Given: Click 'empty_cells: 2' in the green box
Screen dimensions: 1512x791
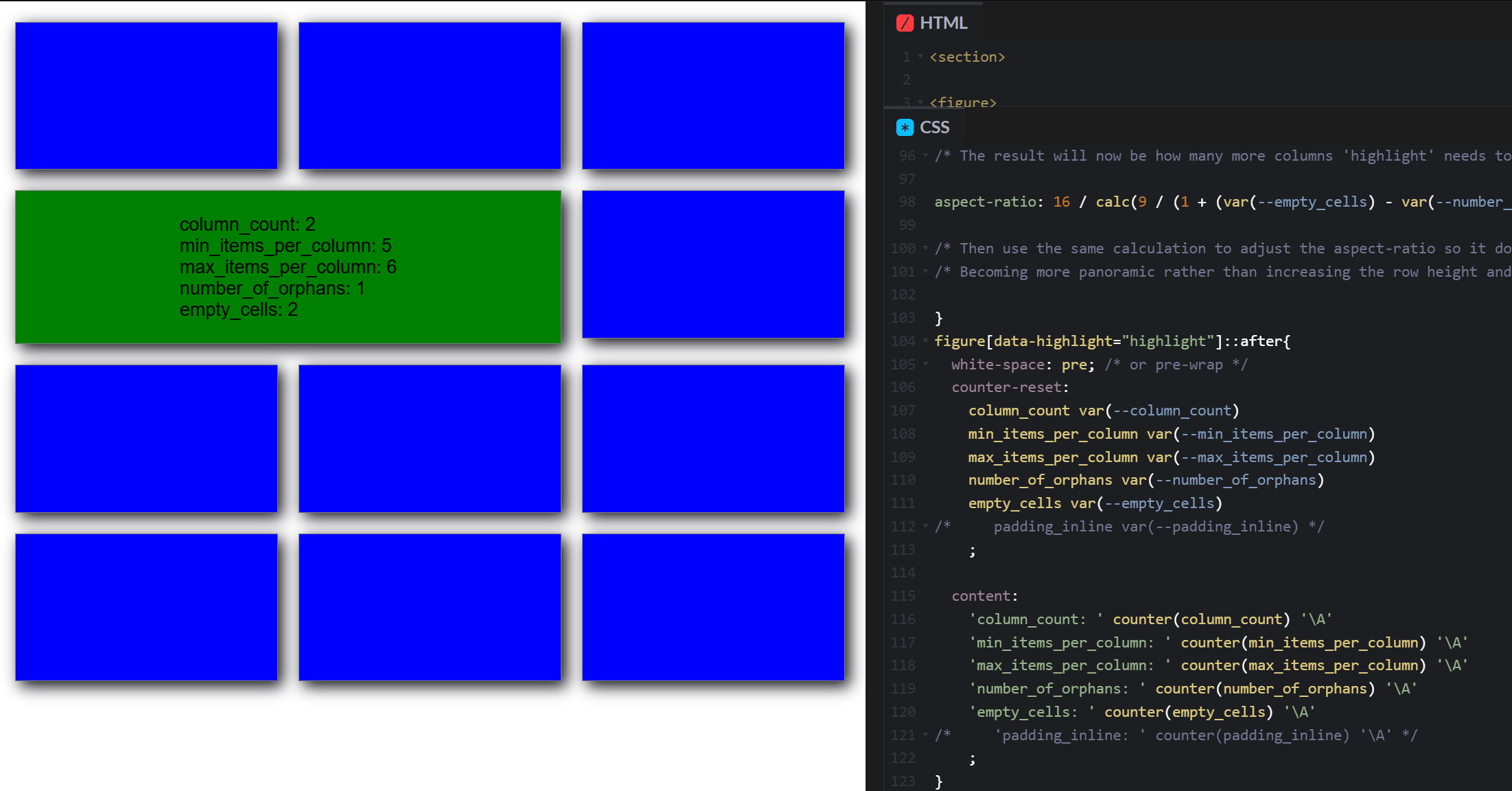Looking at the screenshot, I should (239, 310).
